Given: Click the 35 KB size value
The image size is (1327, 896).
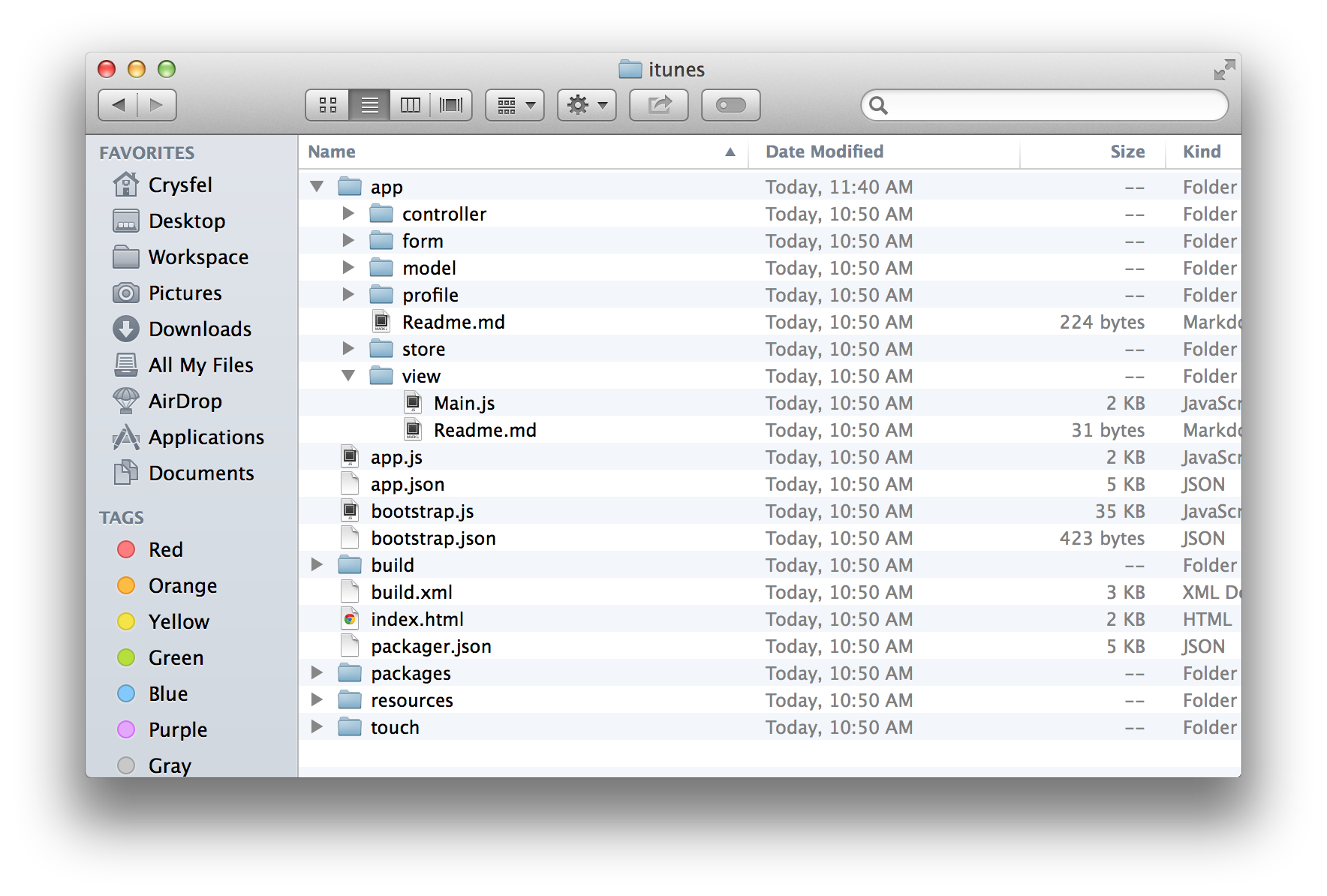Looking at the screenshot, I should [1120, 511].
